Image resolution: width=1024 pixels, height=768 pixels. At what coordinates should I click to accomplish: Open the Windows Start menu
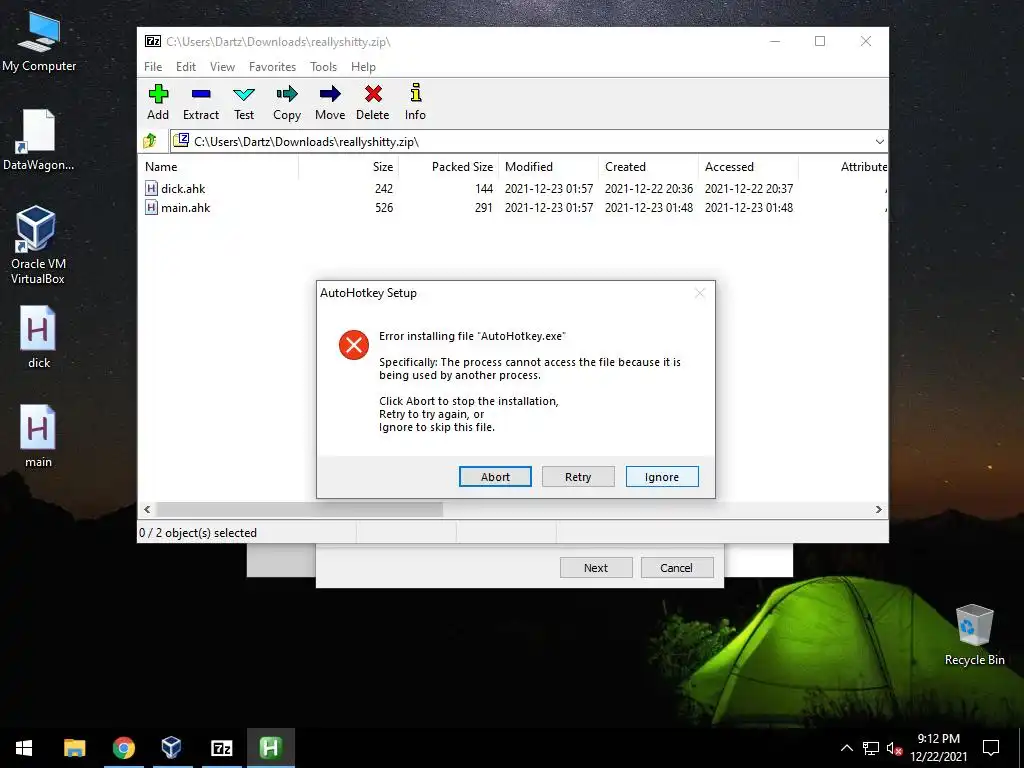[24, 748]
